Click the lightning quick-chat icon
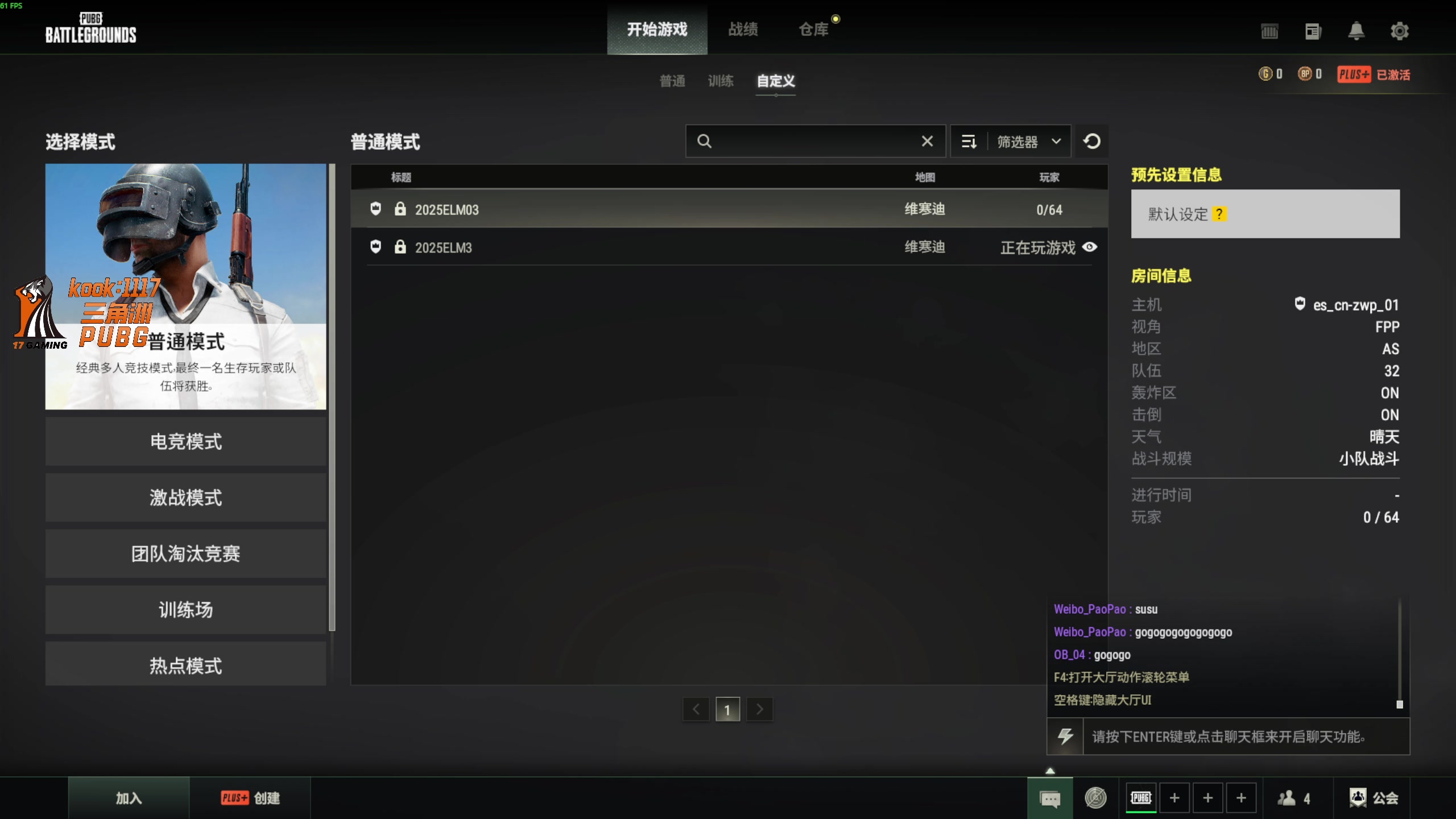This screenshot has width=1456, height=819. click(x=1065, y=737)
